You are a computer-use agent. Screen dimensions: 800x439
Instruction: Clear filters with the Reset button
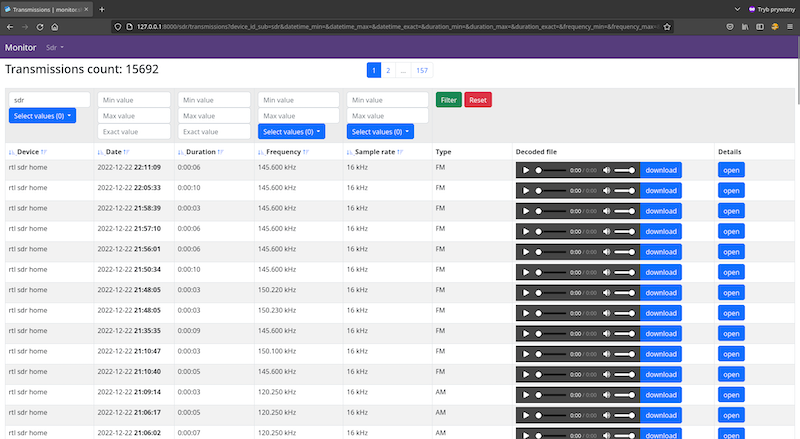(x=478, y=100)
